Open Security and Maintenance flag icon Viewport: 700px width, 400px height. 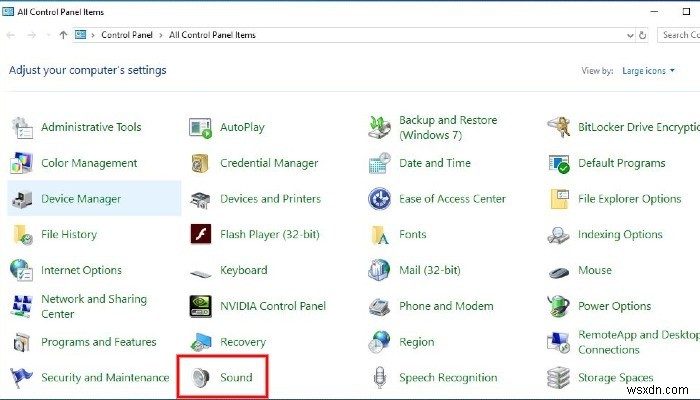click(x=21, y=378)
